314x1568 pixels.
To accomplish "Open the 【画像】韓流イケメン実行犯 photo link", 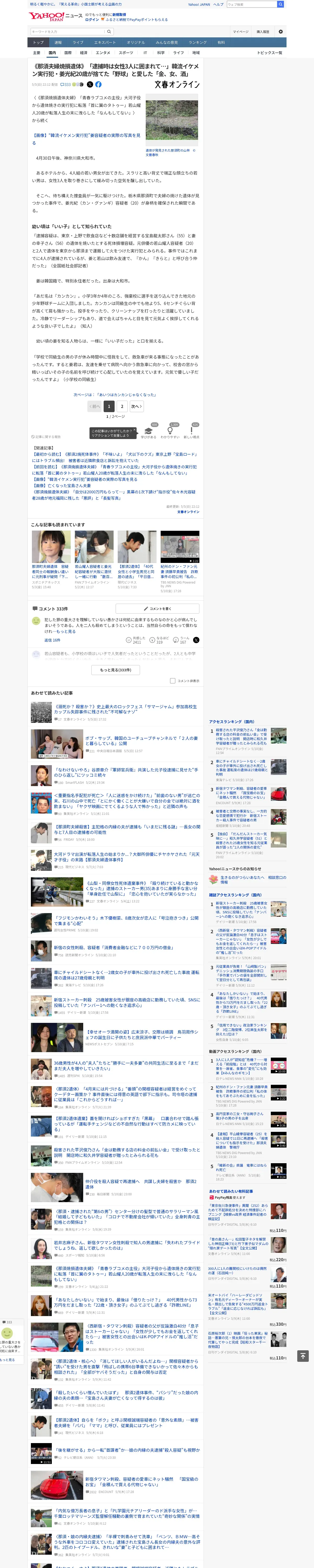I will coord(86,139).
